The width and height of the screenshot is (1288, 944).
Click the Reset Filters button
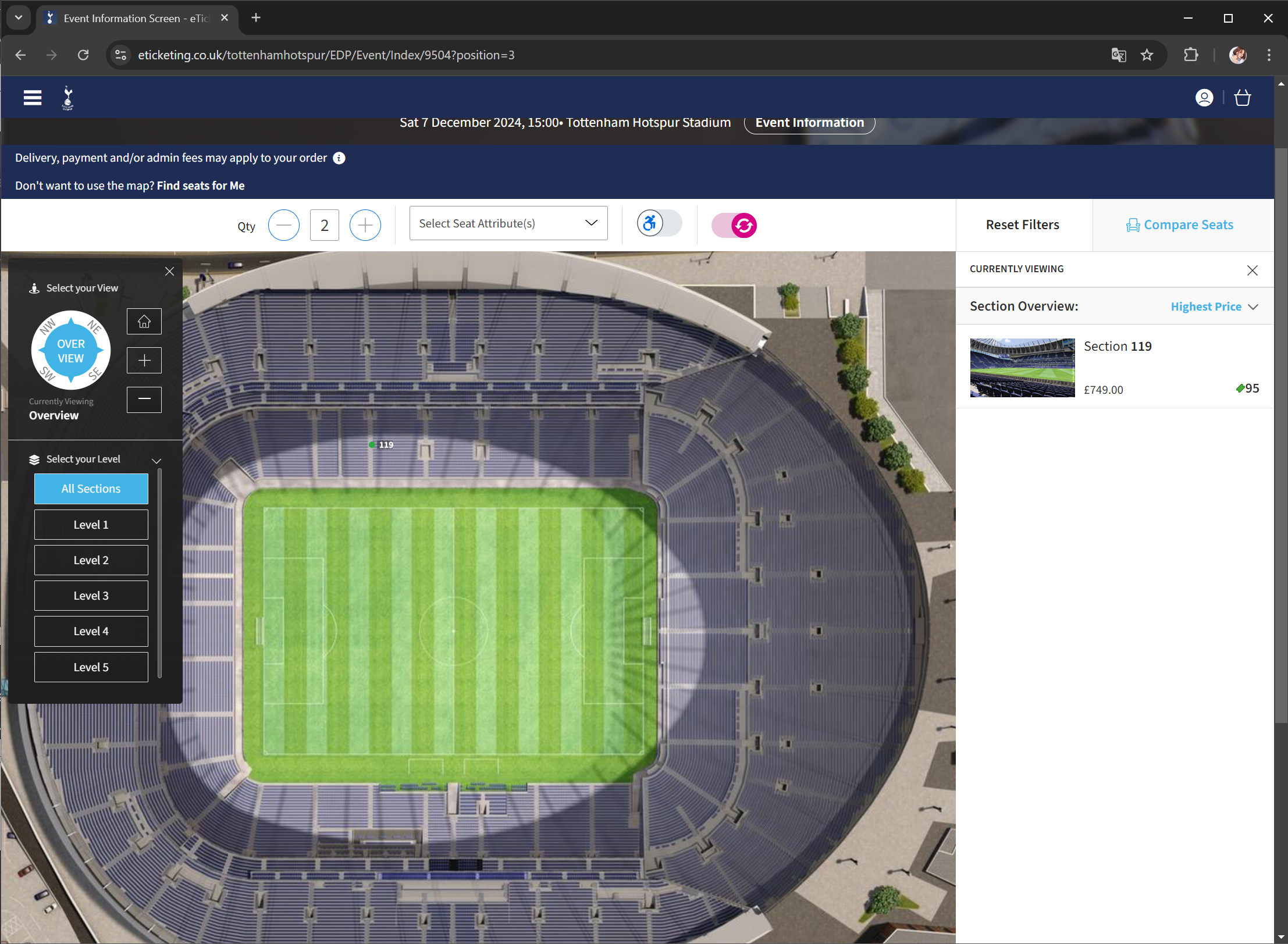coord(1022,225)
